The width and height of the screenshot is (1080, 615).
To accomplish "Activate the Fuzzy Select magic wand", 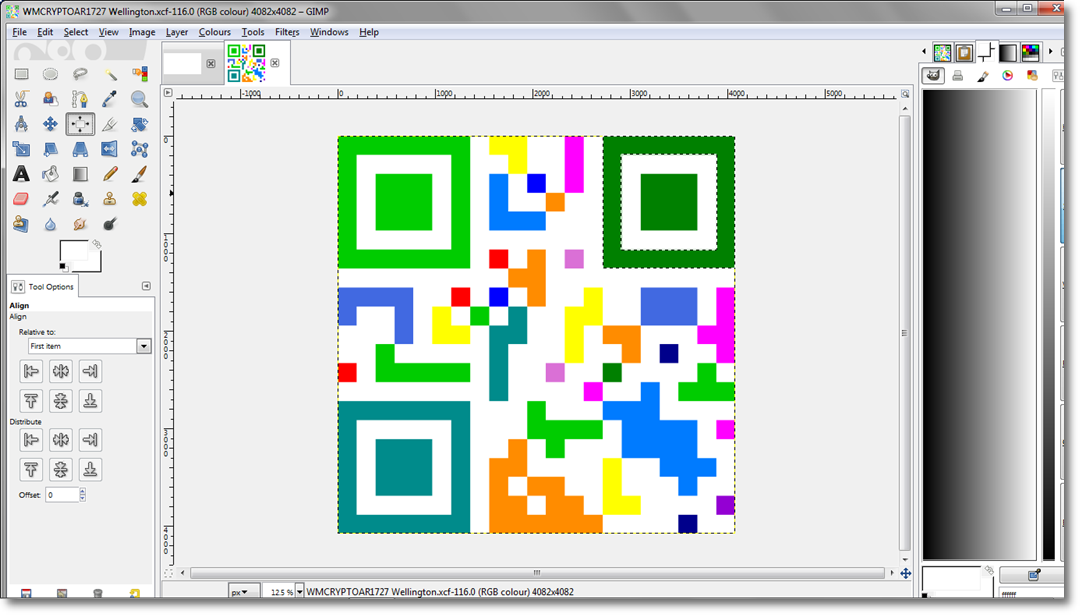I will [110, 74].
